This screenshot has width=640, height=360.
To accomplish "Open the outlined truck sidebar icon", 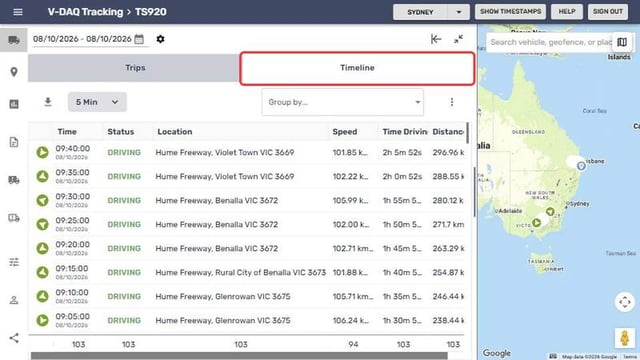I will point(14,218).
